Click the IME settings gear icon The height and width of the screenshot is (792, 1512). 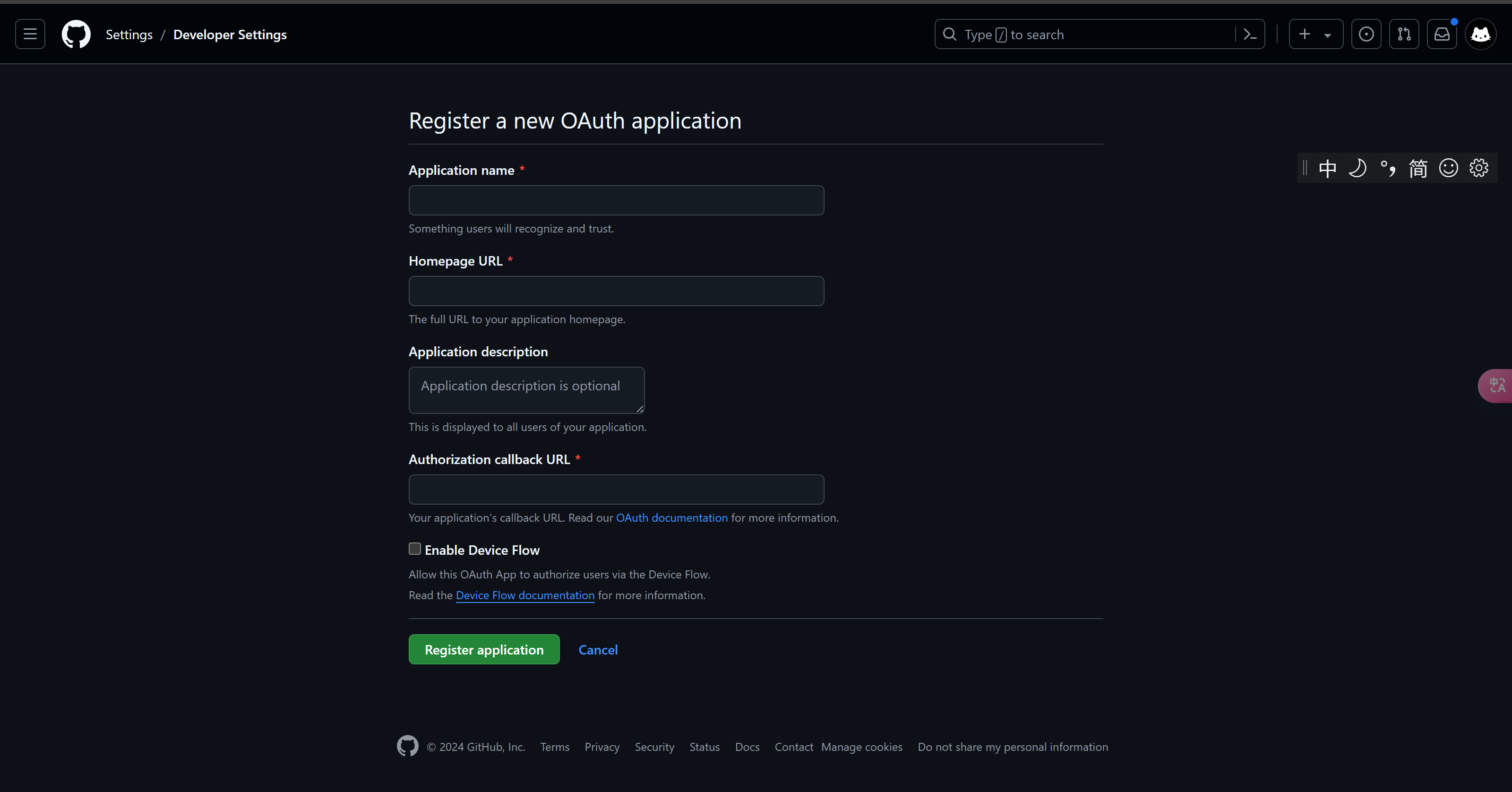[1478, 168]
